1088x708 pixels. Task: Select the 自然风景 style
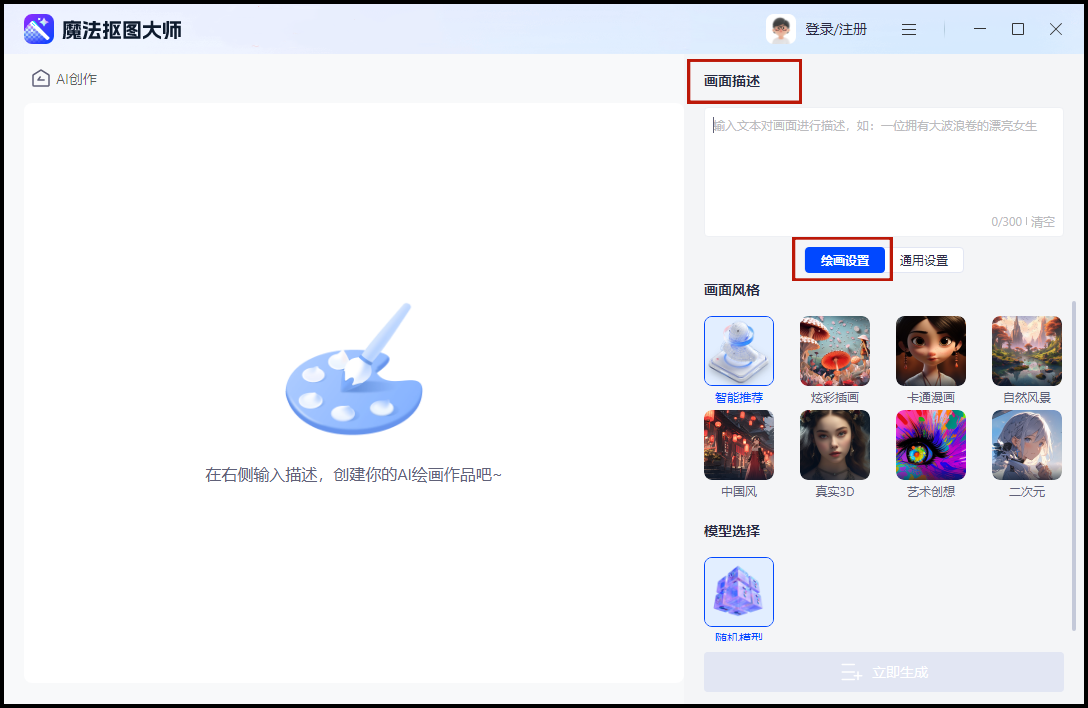point(1026,351)
